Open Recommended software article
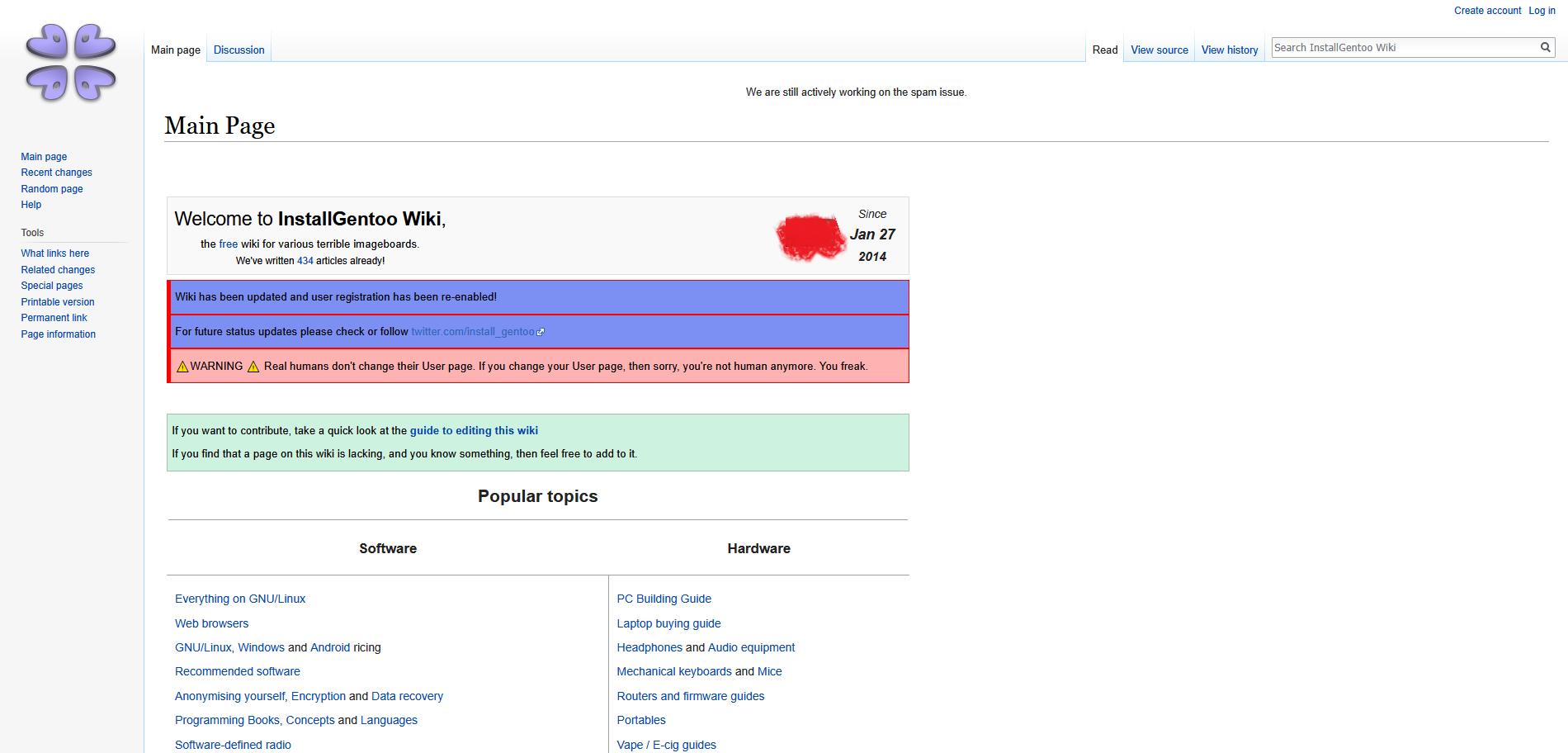1568x753 pixels. click(238, 671)
